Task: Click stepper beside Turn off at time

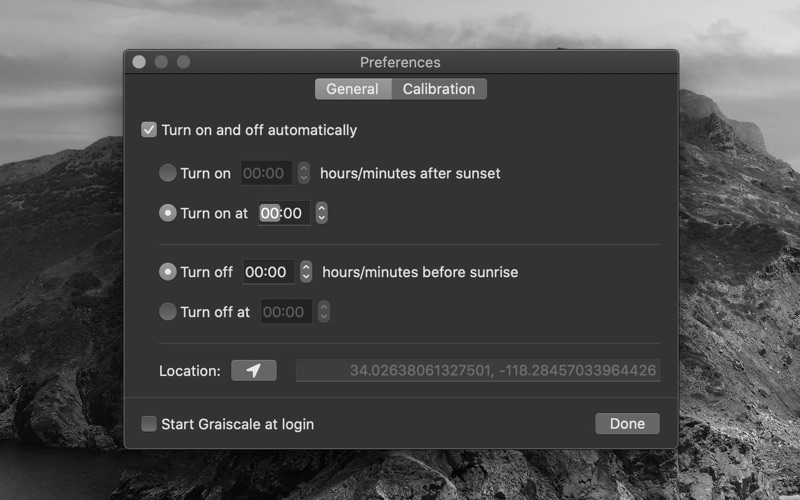Action: (323, 312)
